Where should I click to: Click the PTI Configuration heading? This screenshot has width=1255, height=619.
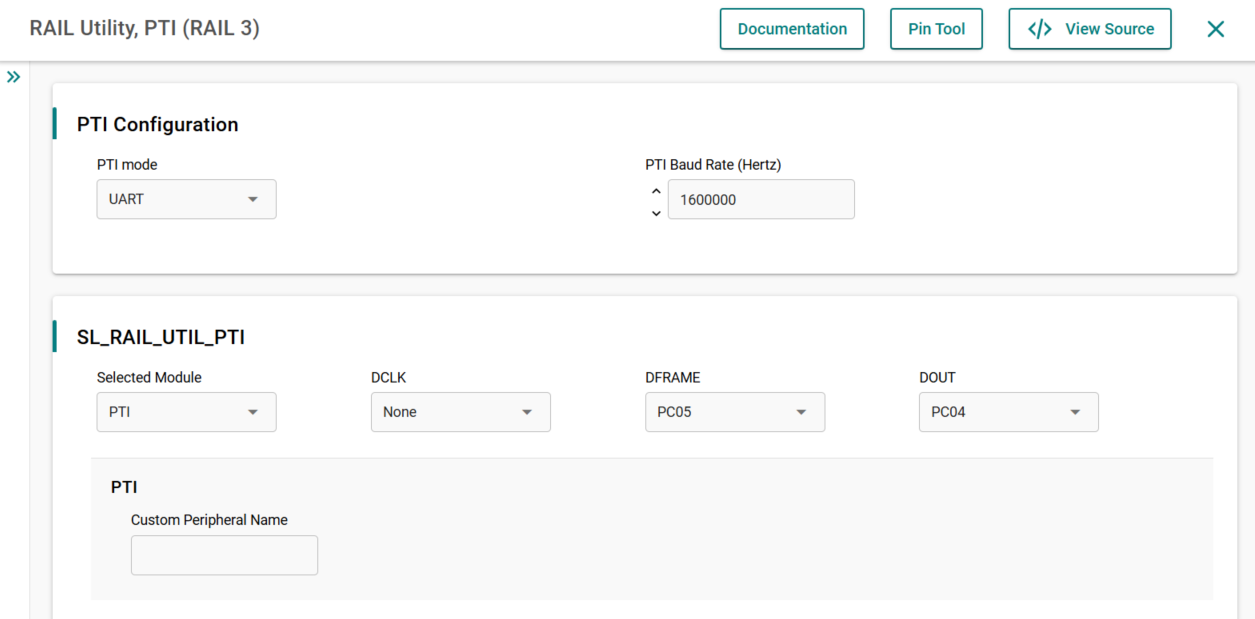pyautogui.click(x=158, y=125)
